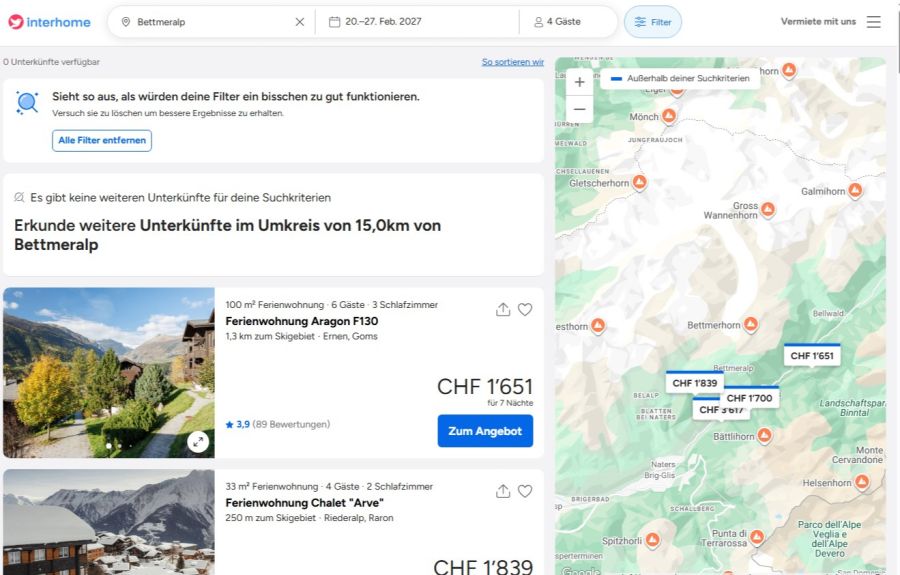Click Zum Angebot for Aragon F130
Image resolution: width=900 pixels, height=575 pixels.
click(x=485, y=431)
